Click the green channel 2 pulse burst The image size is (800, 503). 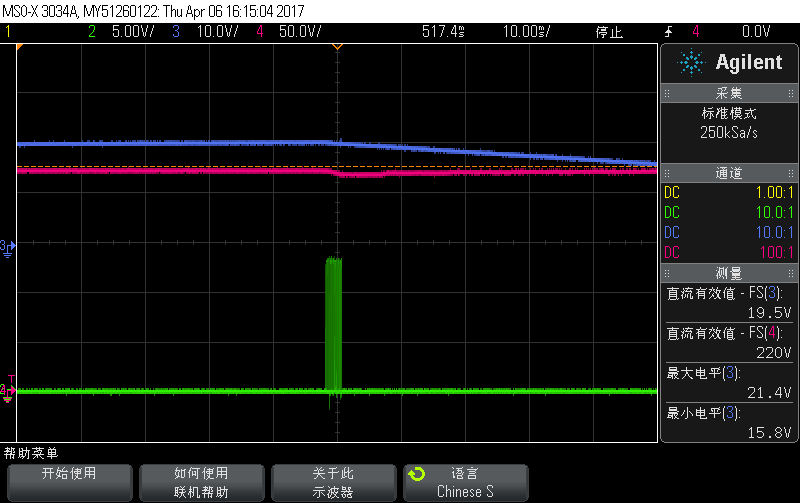(x=334, y=324)
